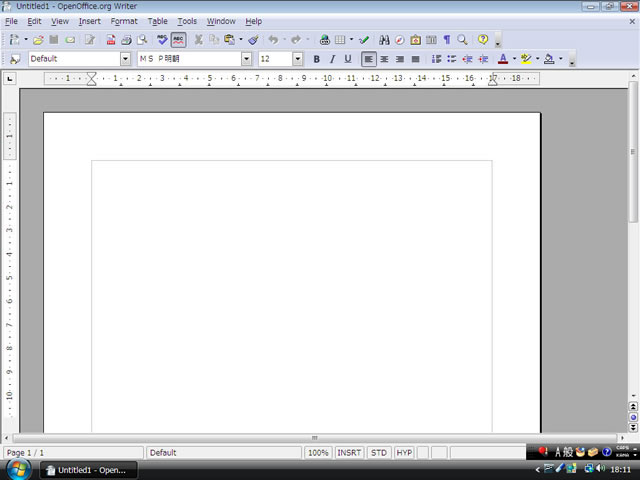The height and width of the screenshot is (480, 640).
Task: Open the Gallery icon in toolbar
Action: [415, 40]
